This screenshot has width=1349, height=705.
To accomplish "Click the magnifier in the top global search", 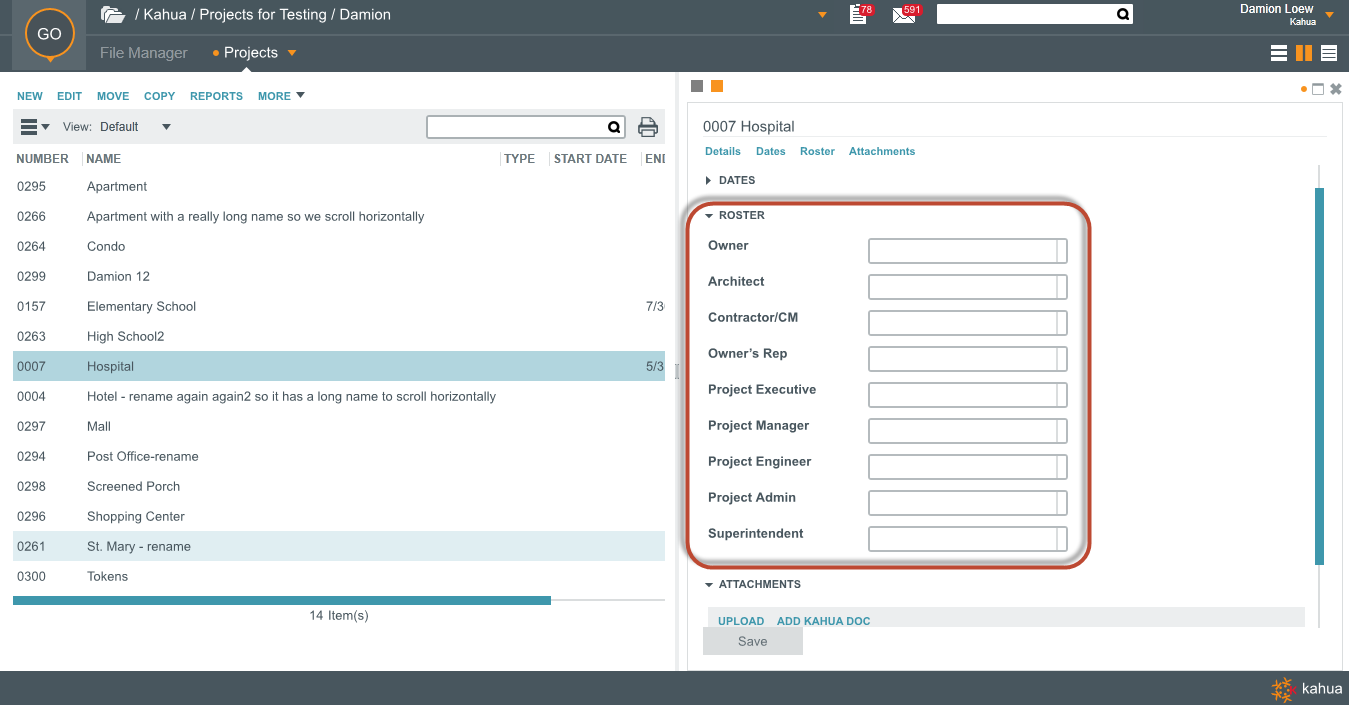I will [x=1122, y=14].
